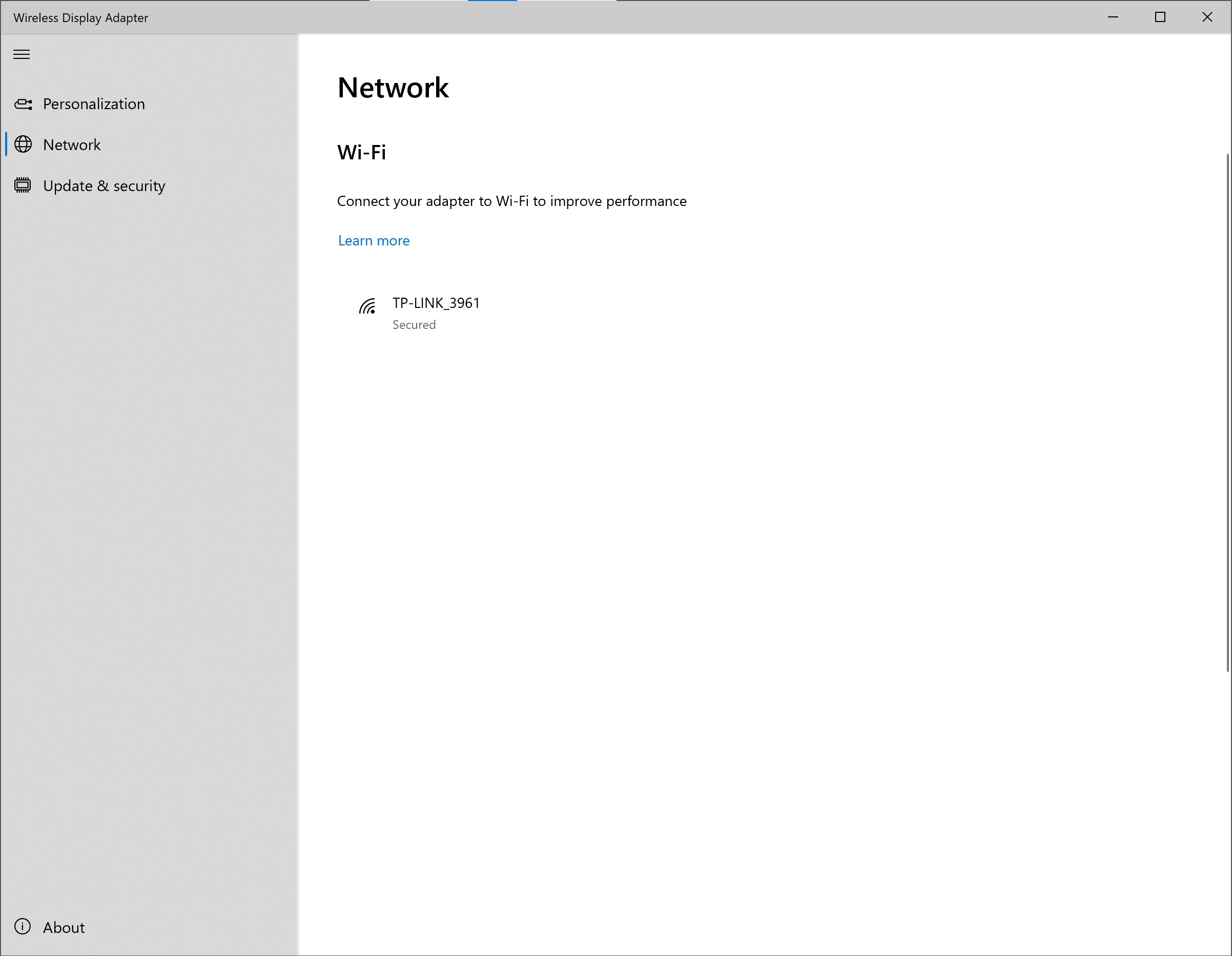Viewport: 1232px width, 956px height.
Task: Click the Network page heading
Action: pos(393,88)
